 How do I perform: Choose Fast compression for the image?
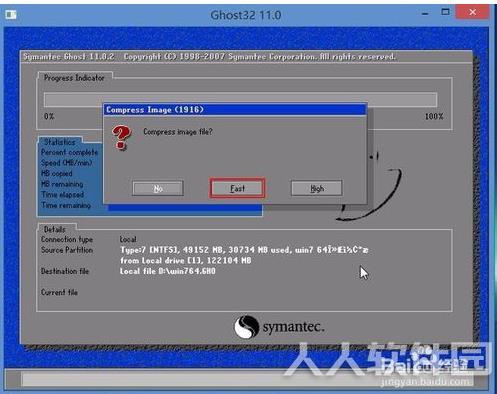click(237, 188)
